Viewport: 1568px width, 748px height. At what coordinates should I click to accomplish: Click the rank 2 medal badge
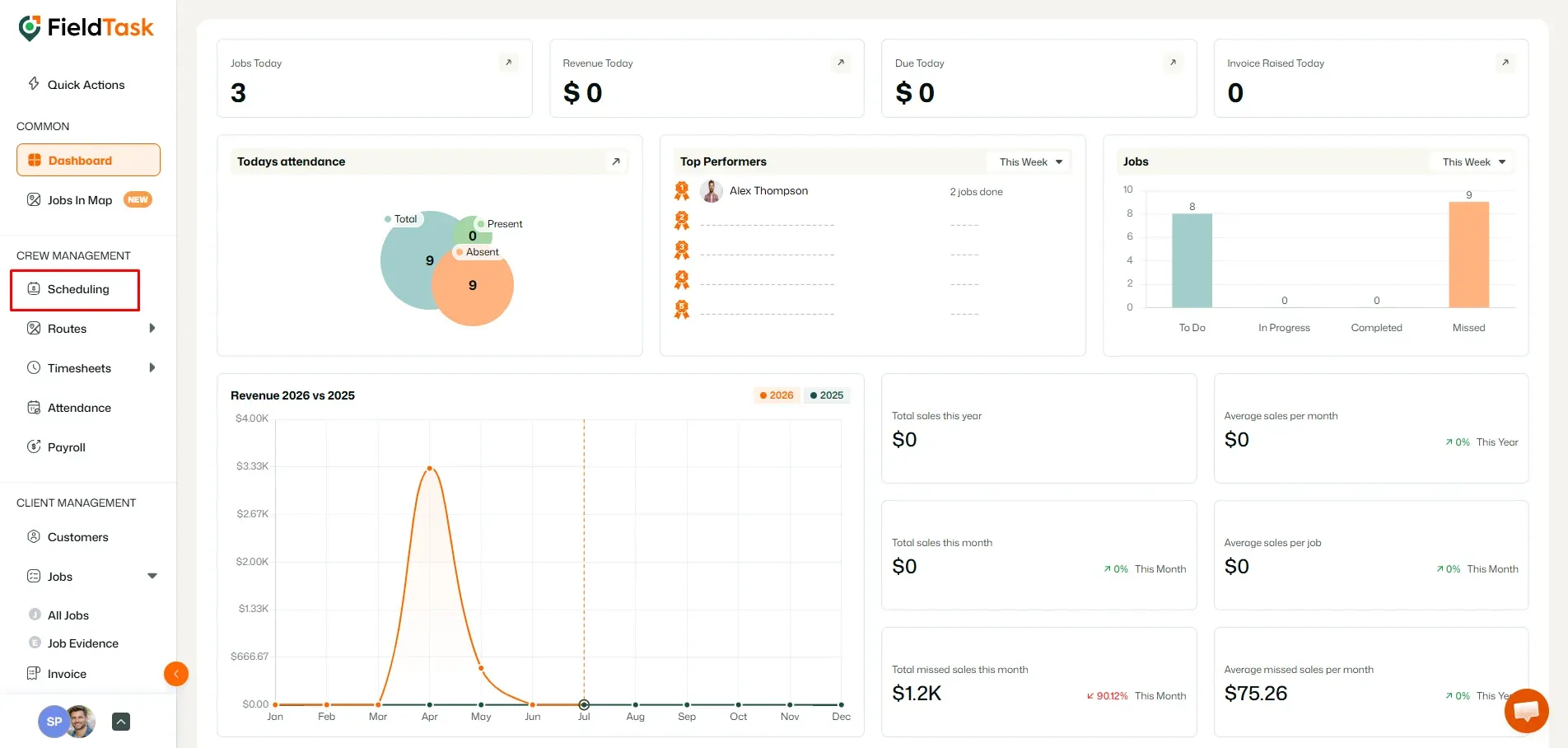pyautogui.click(x=682, y=221)
